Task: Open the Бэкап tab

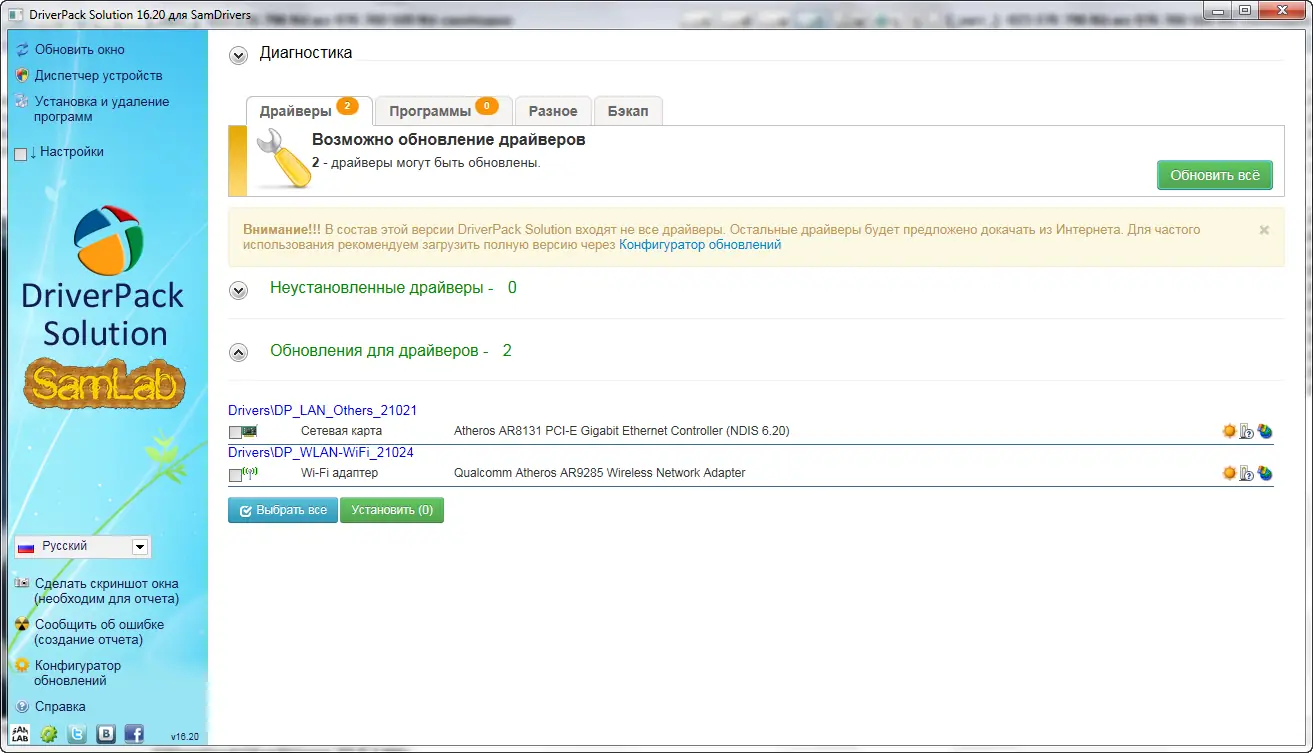Action: click(628, 110)
